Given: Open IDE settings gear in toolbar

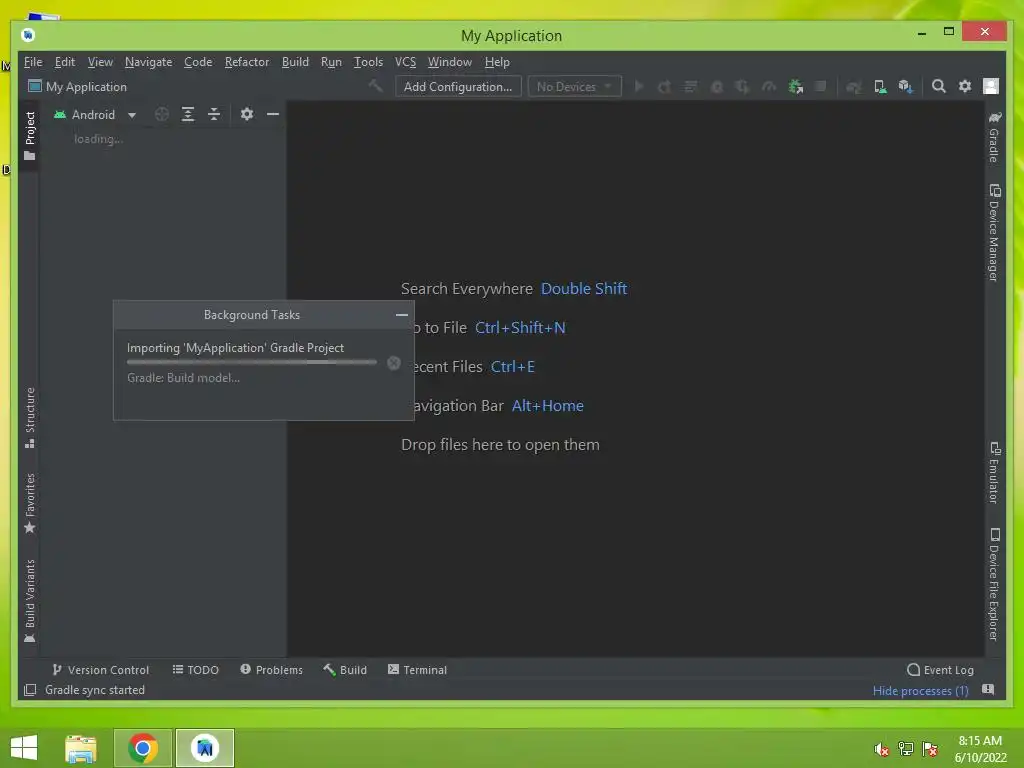Looking at the screenshot, I should click(x=965, y=86).
